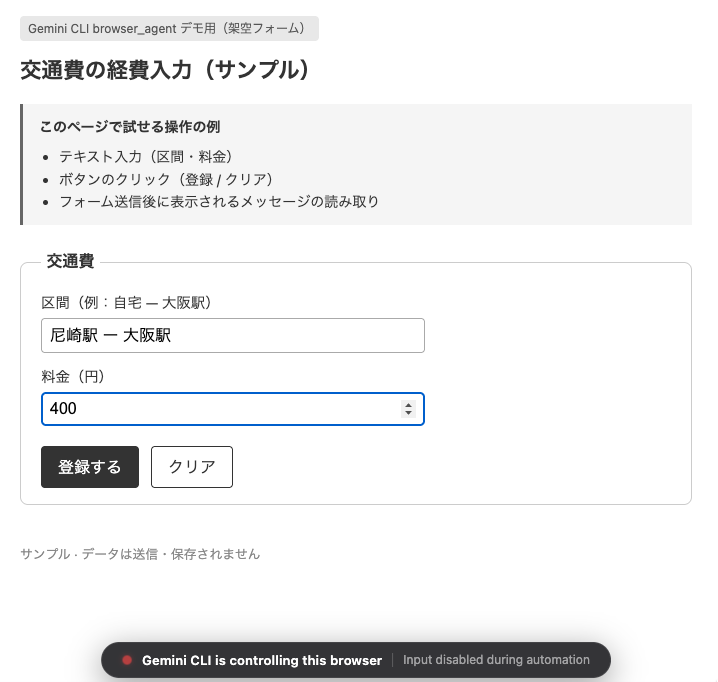The image size is (718, 682).
Task: Click the サンプル · データは送信・保存されません footer note
Action: pyautogui.click(x=140, y=553)
